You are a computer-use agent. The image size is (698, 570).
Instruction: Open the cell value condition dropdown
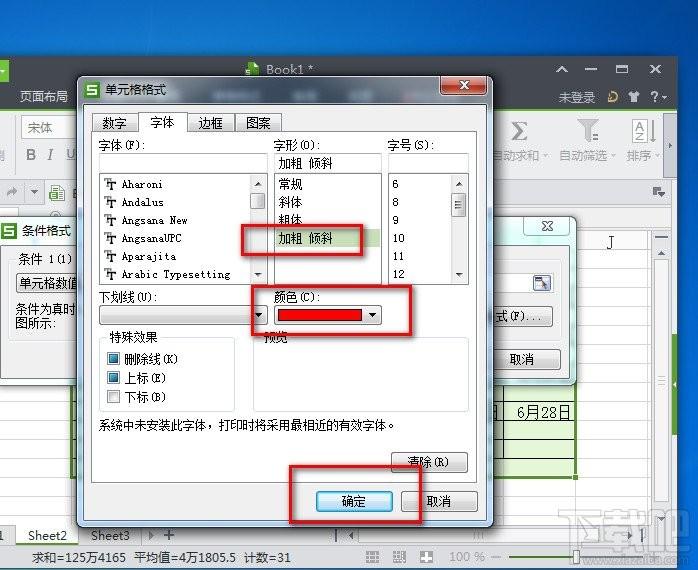46,283
